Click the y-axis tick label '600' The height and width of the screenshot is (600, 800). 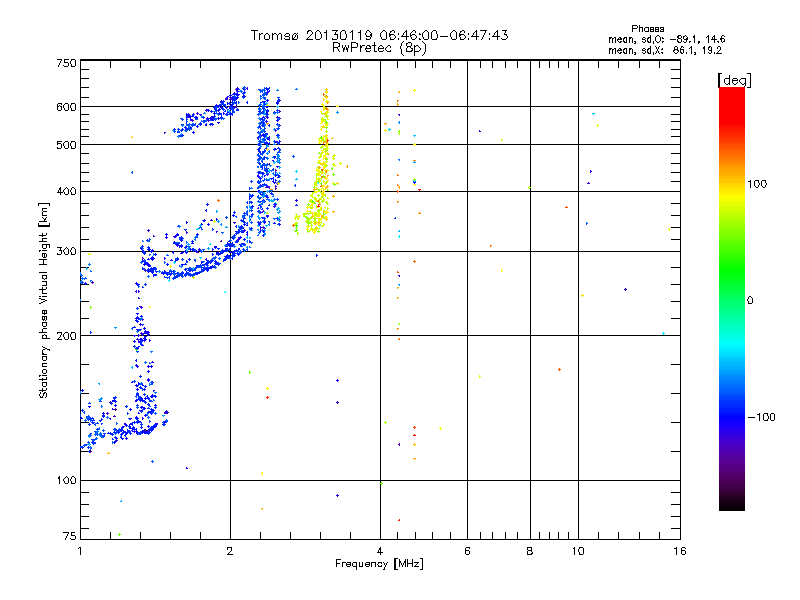click(66, 107)
